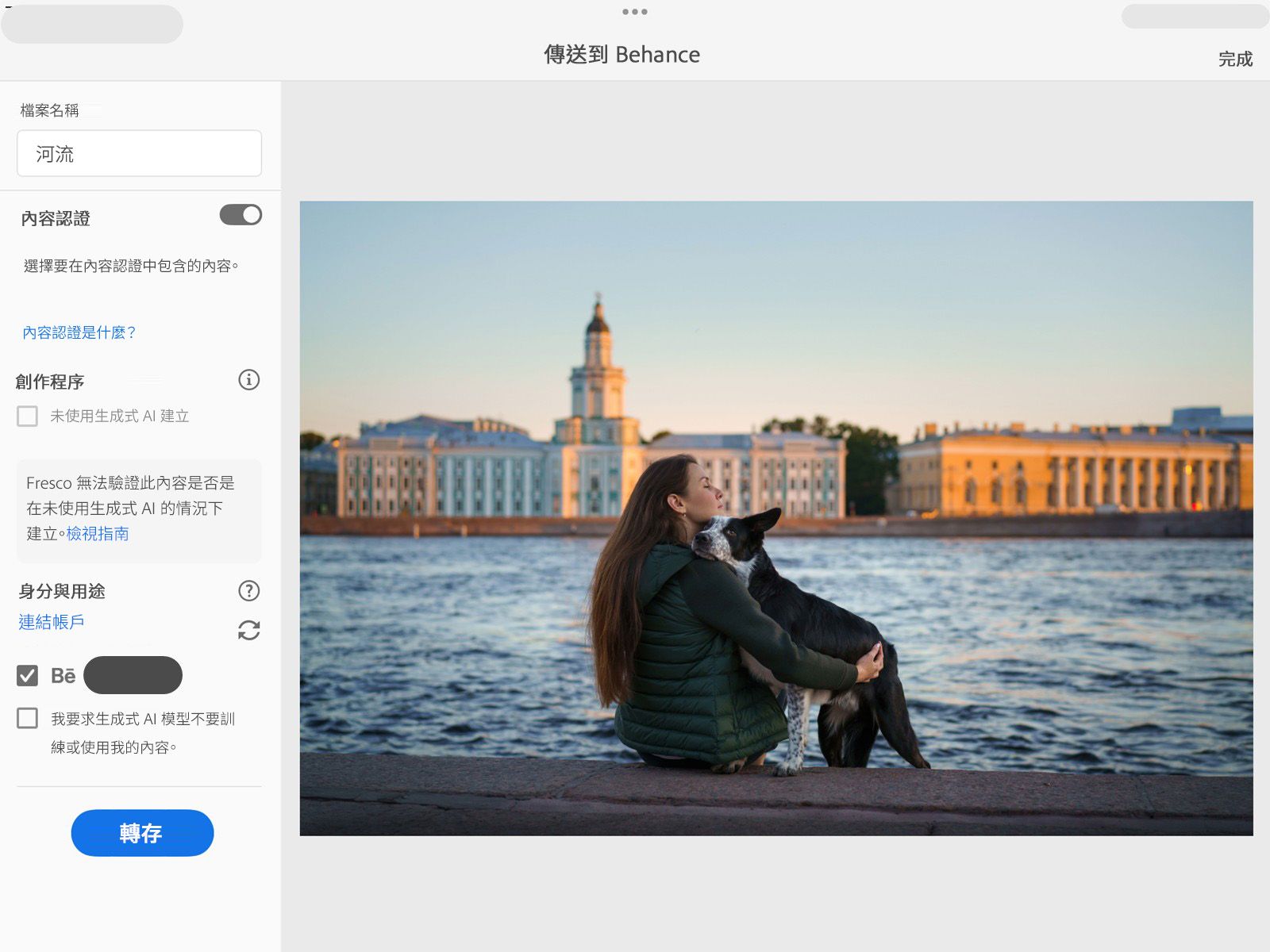Tap 完成 to finish
The height and width of the screenshot is (952, 1270).
tap(1235, 59)
